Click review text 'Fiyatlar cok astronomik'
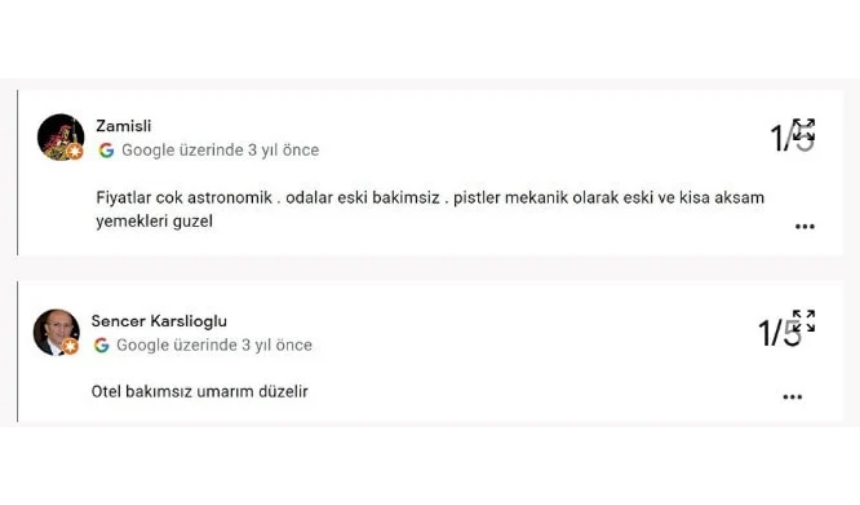The height and width of the screenshot is (505, 860). [184, 197]
